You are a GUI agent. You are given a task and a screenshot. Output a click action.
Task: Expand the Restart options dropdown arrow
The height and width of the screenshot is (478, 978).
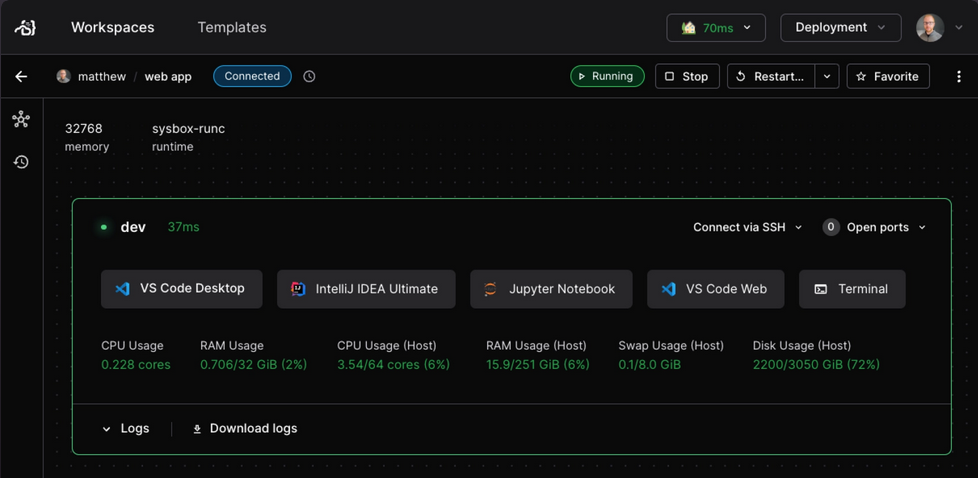[827, 76]
